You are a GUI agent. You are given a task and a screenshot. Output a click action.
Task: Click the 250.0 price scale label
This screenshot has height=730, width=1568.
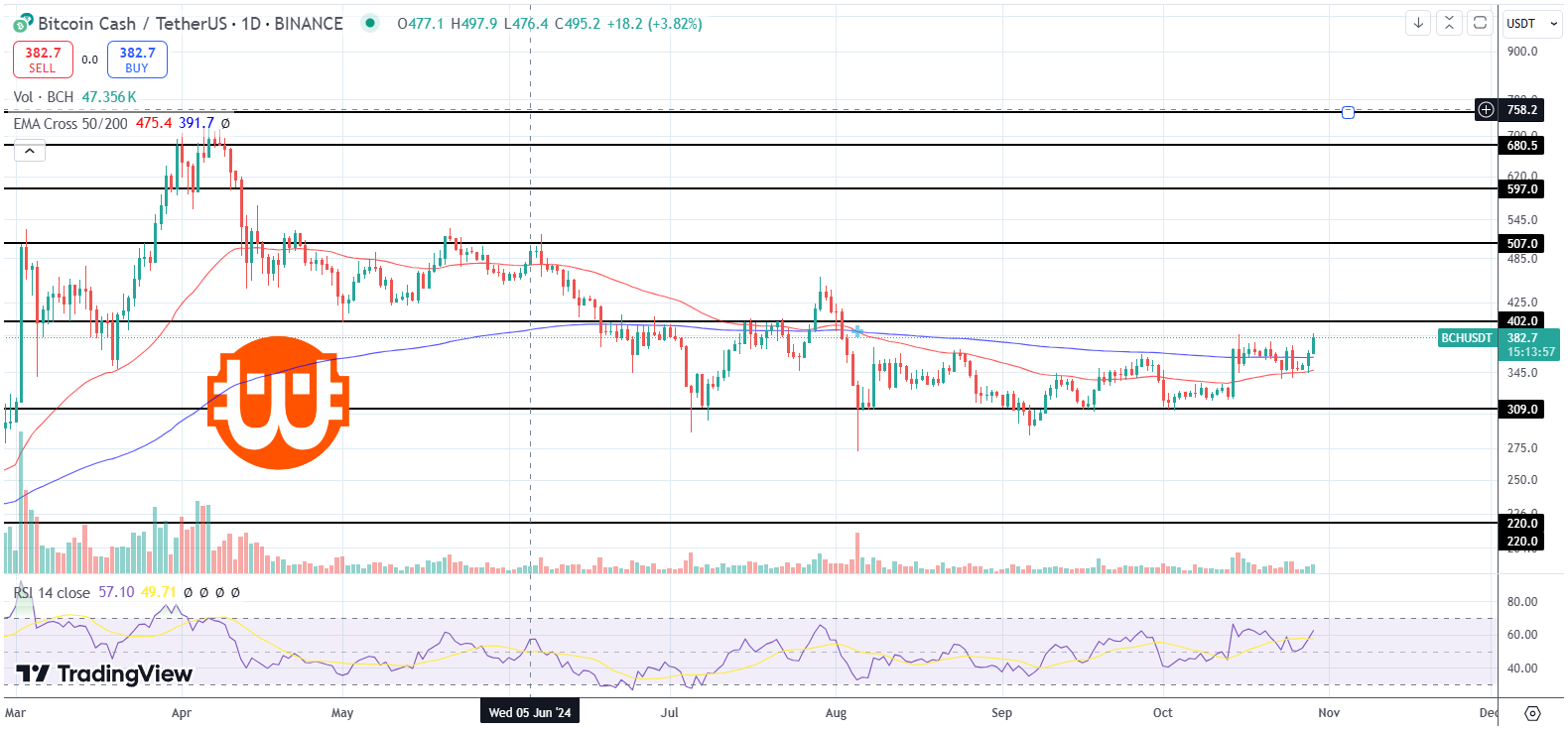(x=1522, y=480)
